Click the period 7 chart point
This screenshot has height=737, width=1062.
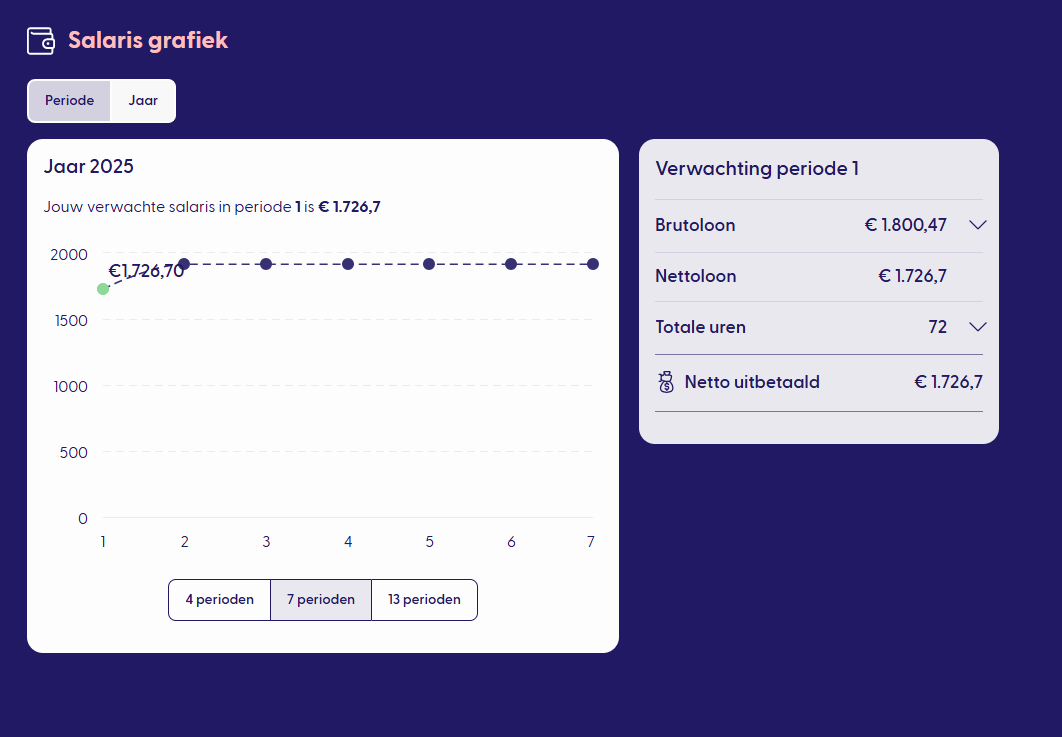pos(593,264)
